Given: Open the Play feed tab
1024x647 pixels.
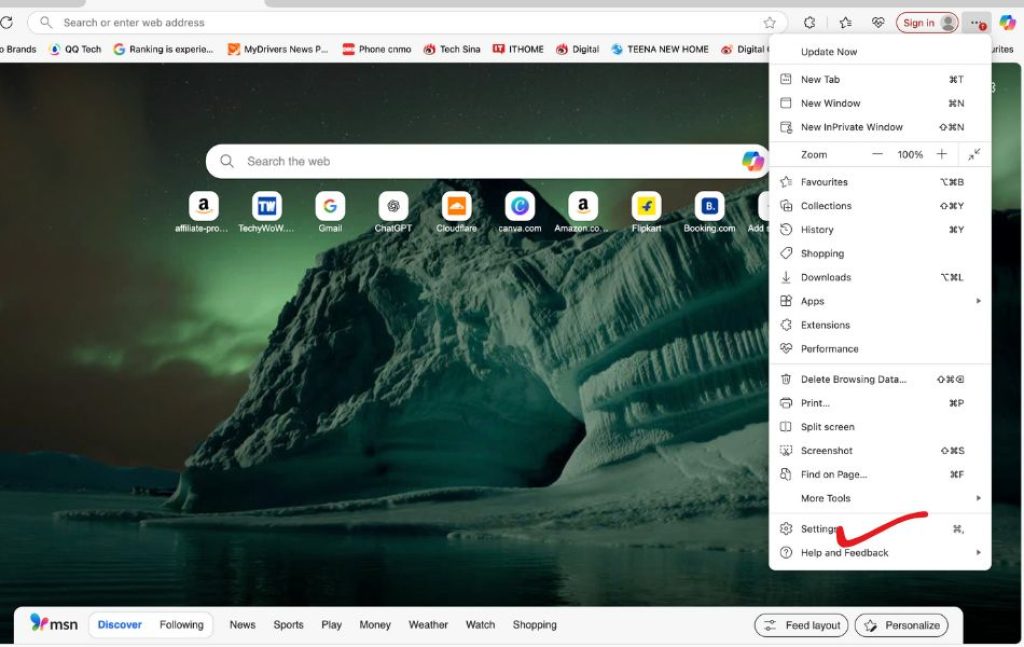Looking at the screenshot, I should (331, 625).
